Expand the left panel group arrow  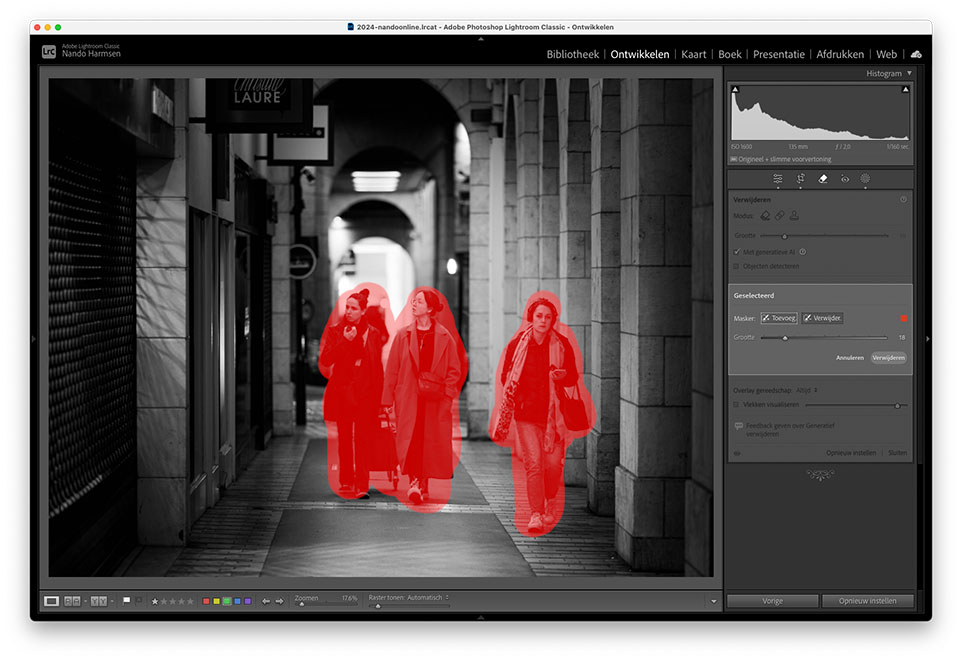point(34,338)
